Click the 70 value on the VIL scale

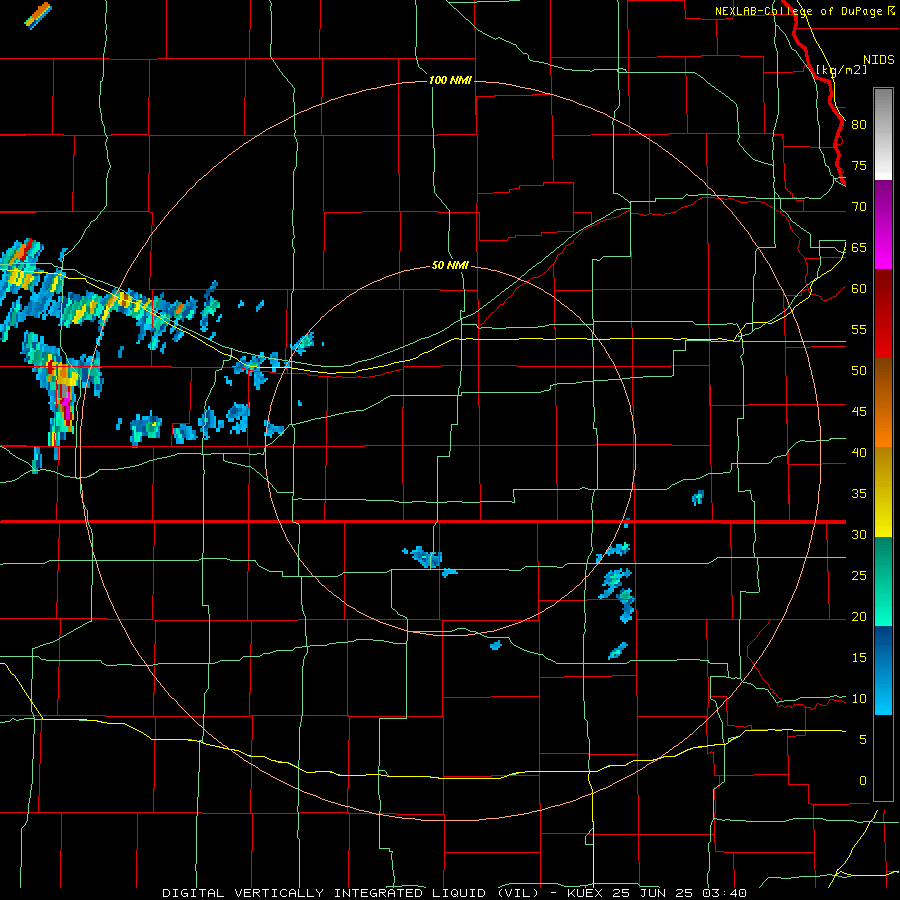coord(859,207)
